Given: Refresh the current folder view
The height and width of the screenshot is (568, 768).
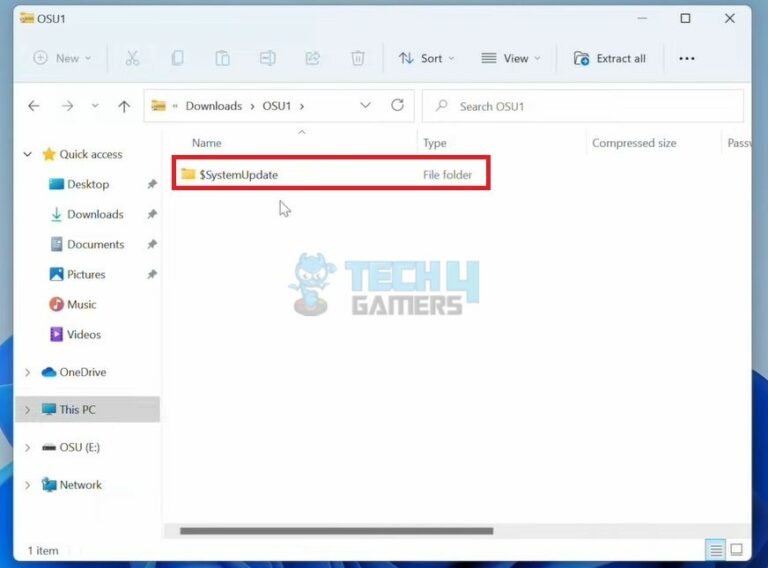Looking at the screenshot, I should (397, 105).
